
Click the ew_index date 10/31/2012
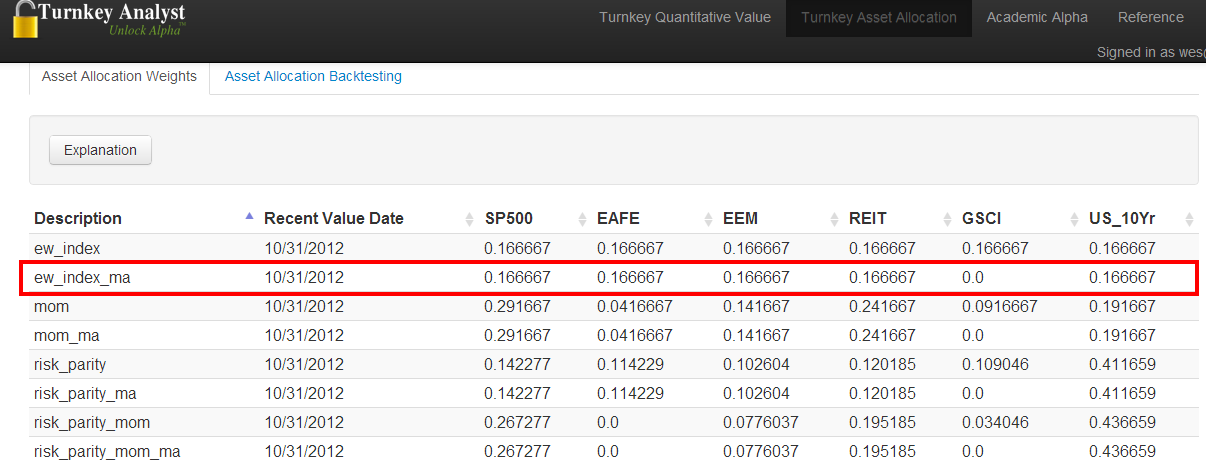[304, 248]
